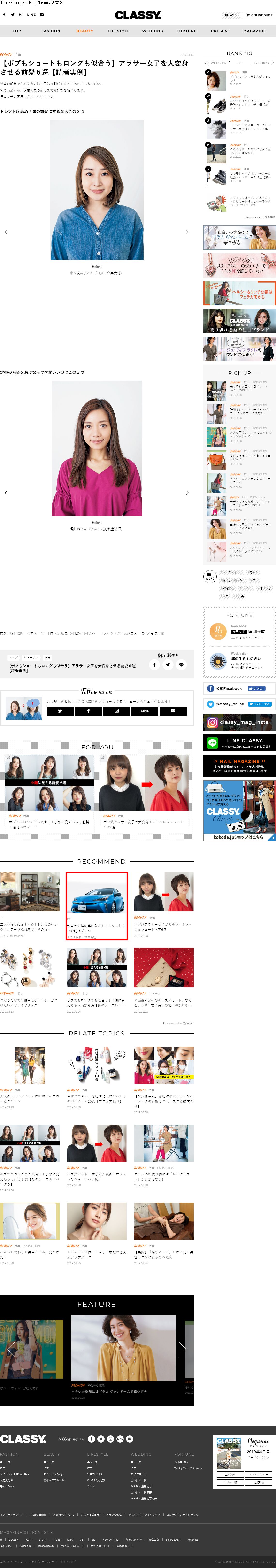Share on Facebook under Let's Share
Image resolution: width=276 pixels, height=1568 pixels.
coord(154,665)
